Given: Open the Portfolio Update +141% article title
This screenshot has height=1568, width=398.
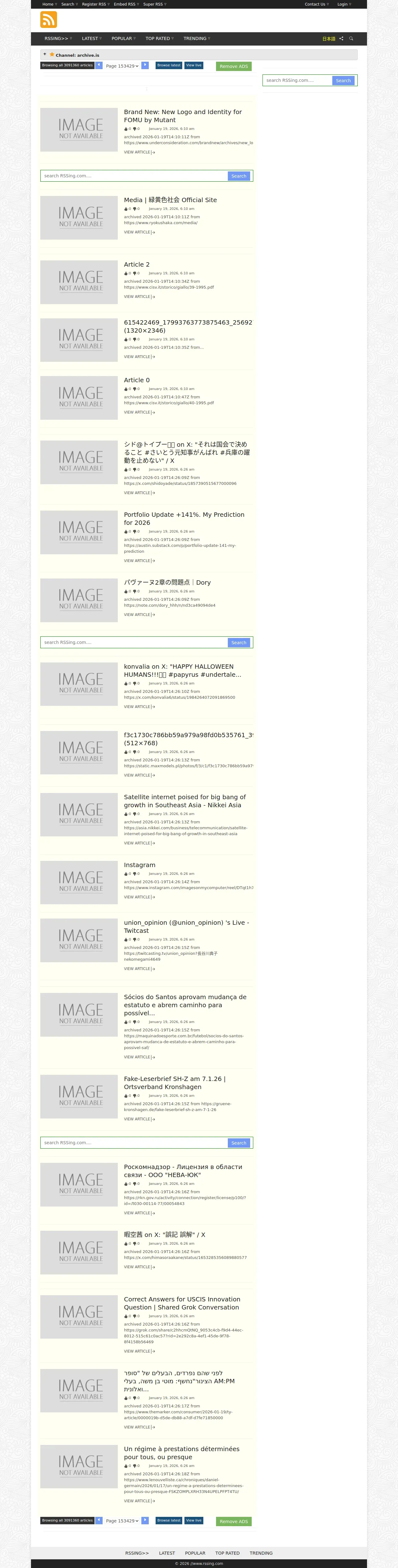Looking at the screenshot, I should pos(184,519).
